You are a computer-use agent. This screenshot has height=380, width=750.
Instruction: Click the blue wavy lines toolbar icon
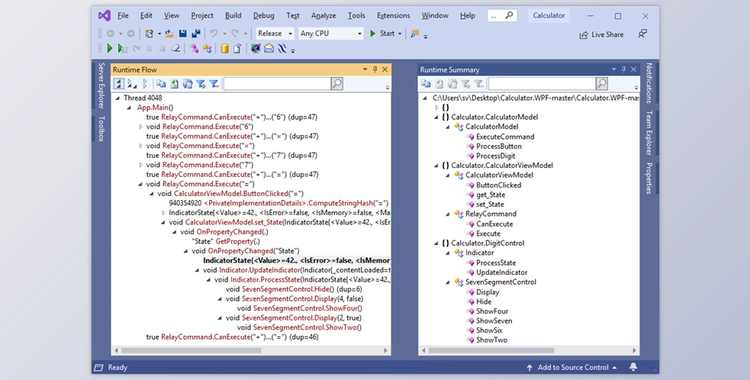(x=282, y=48)
